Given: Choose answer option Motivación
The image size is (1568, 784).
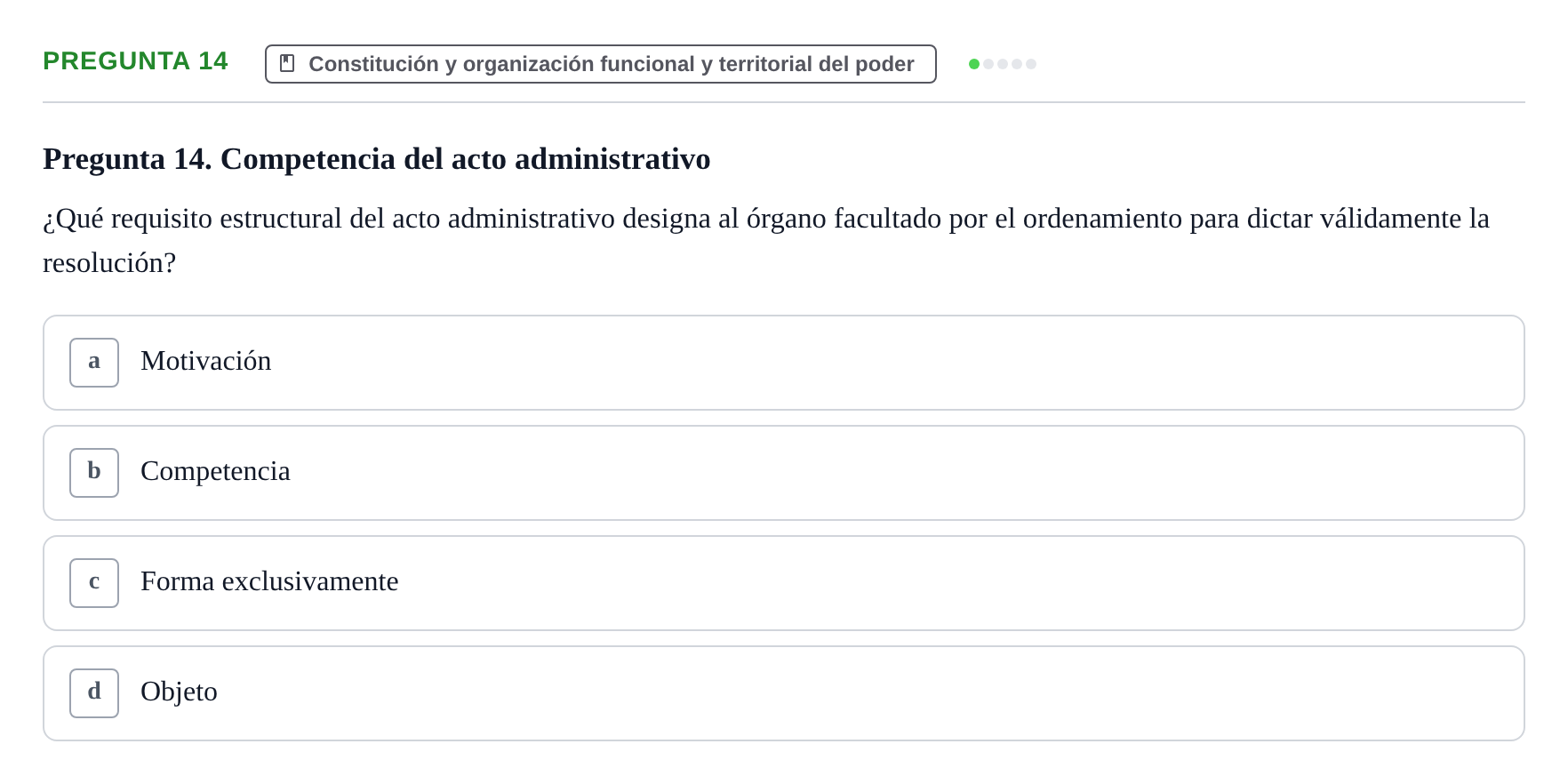Looking at the screenshot, I should pyautogui.click(x=784, y=363).
